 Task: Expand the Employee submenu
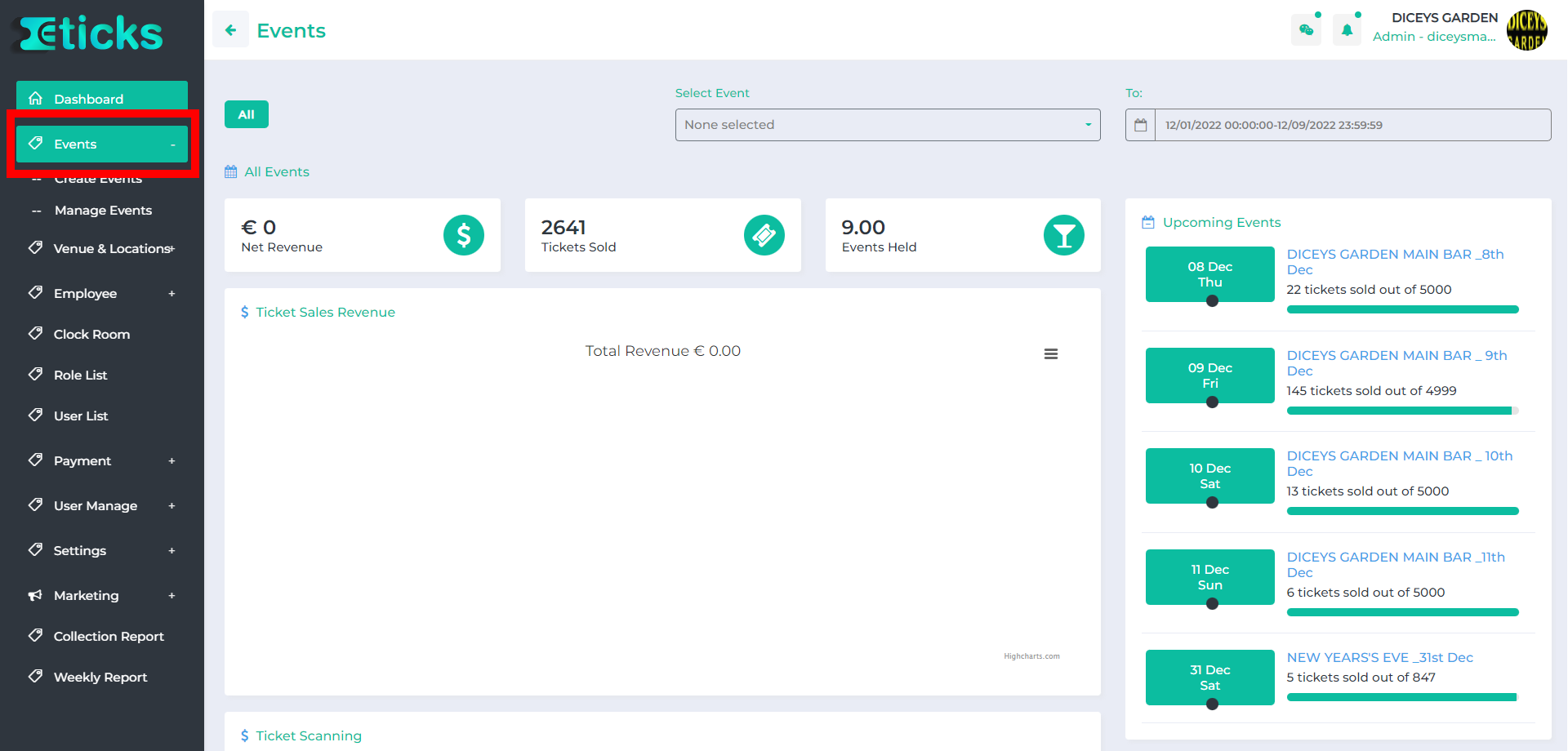click(171, 293)
